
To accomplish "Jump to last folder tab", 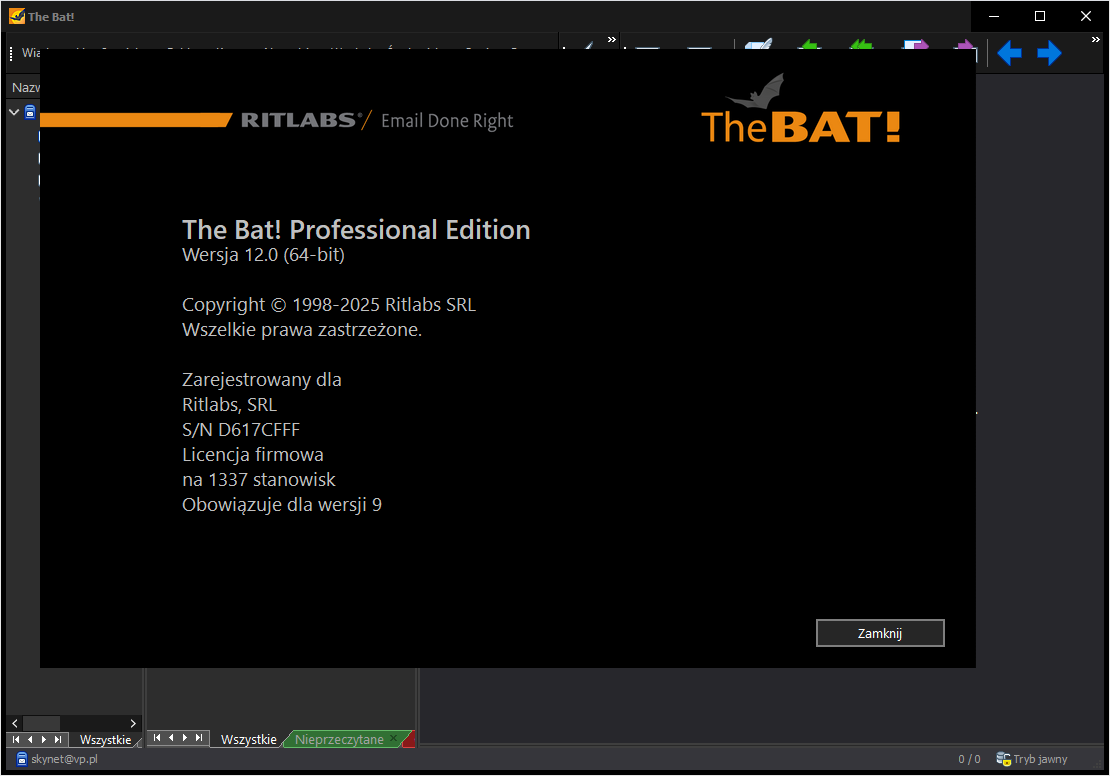I will click(x=58, y=739).
